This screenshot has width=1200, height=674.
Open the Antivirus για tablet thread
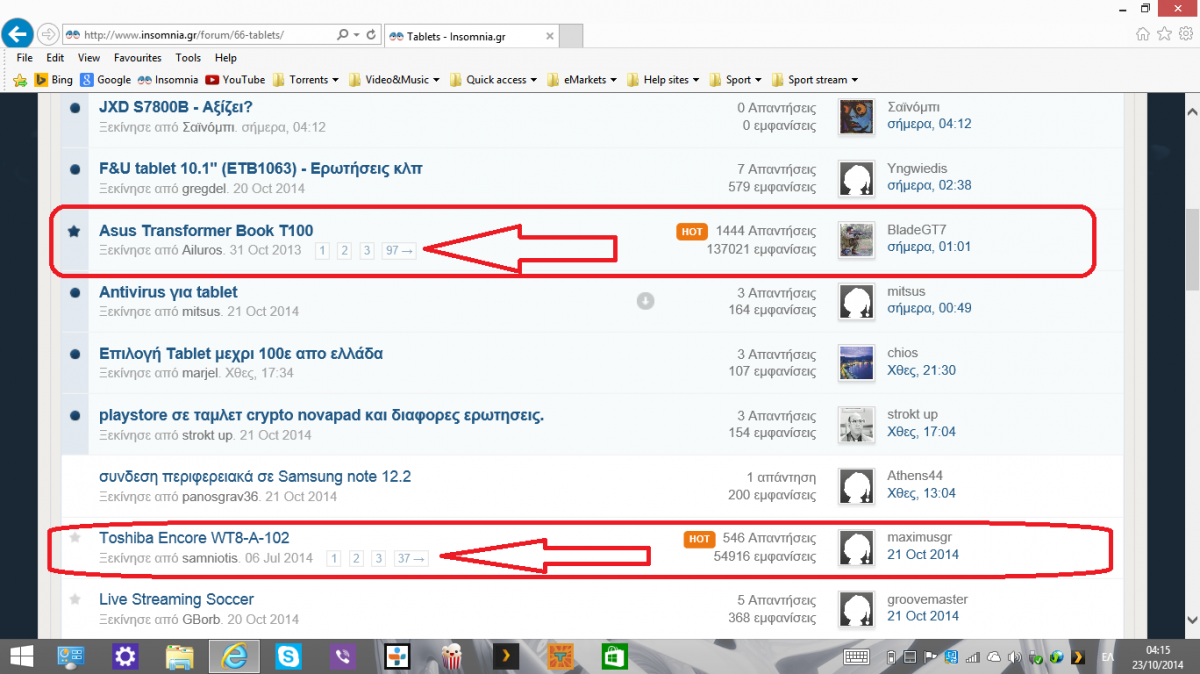coord(168,292)
